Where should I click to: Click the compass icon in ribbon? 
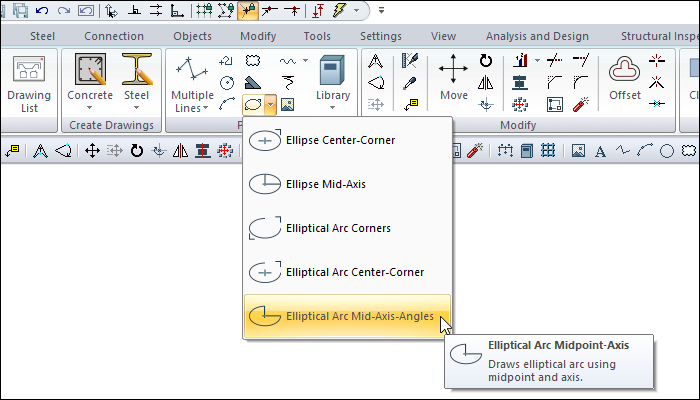click(376, 61)
